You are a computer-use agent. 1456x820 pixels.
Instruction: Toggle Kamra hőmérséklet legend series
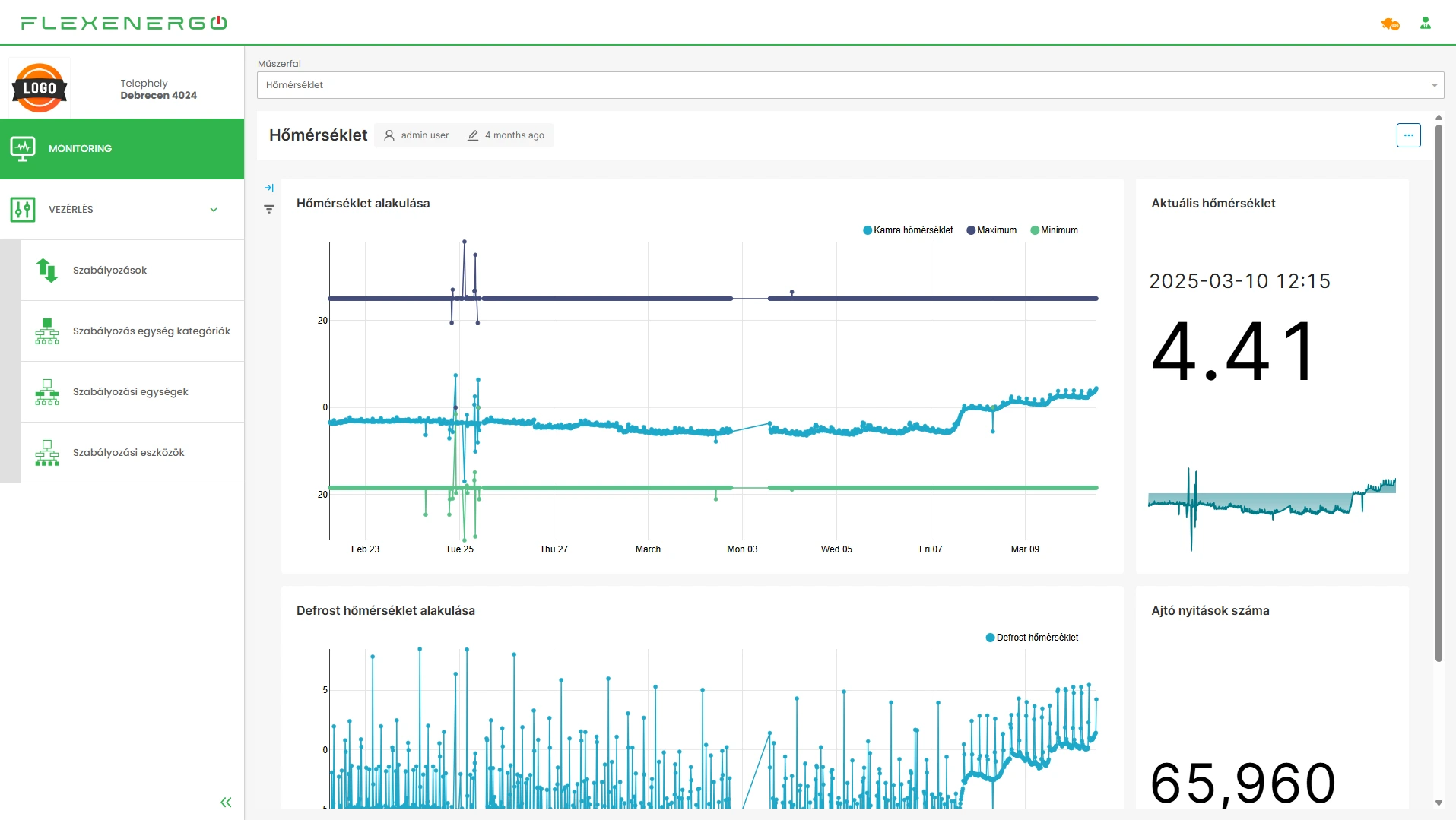908,230
